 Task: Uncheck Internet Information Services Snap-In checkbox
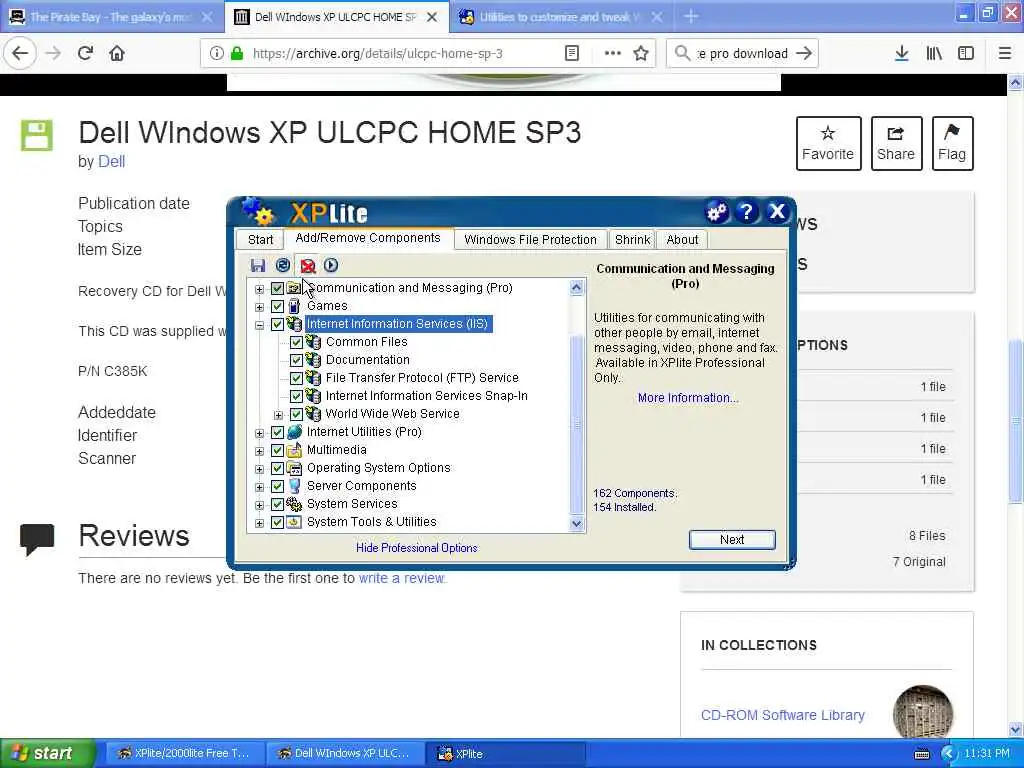click(x=296, y=396)
